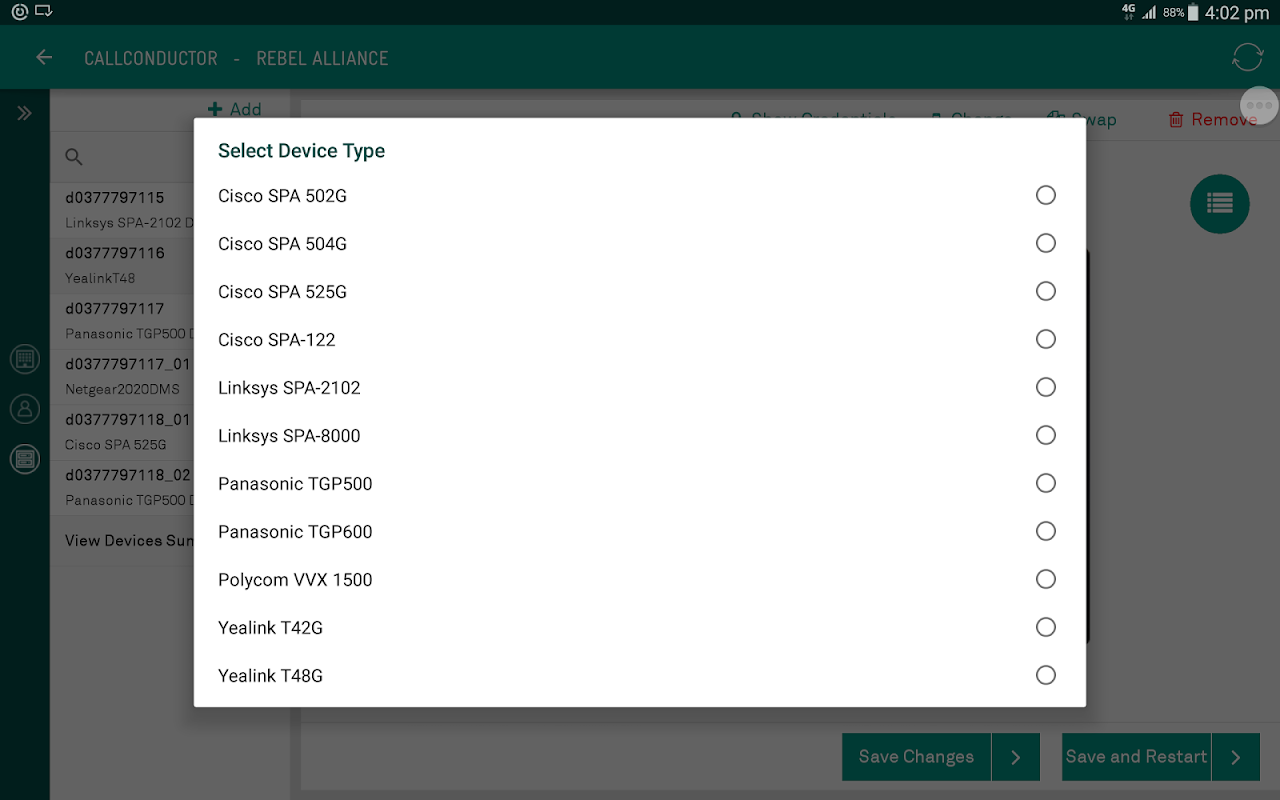Select the Panasonic TGP600 radio button
1280x800 pixels.
point(1046,531)
